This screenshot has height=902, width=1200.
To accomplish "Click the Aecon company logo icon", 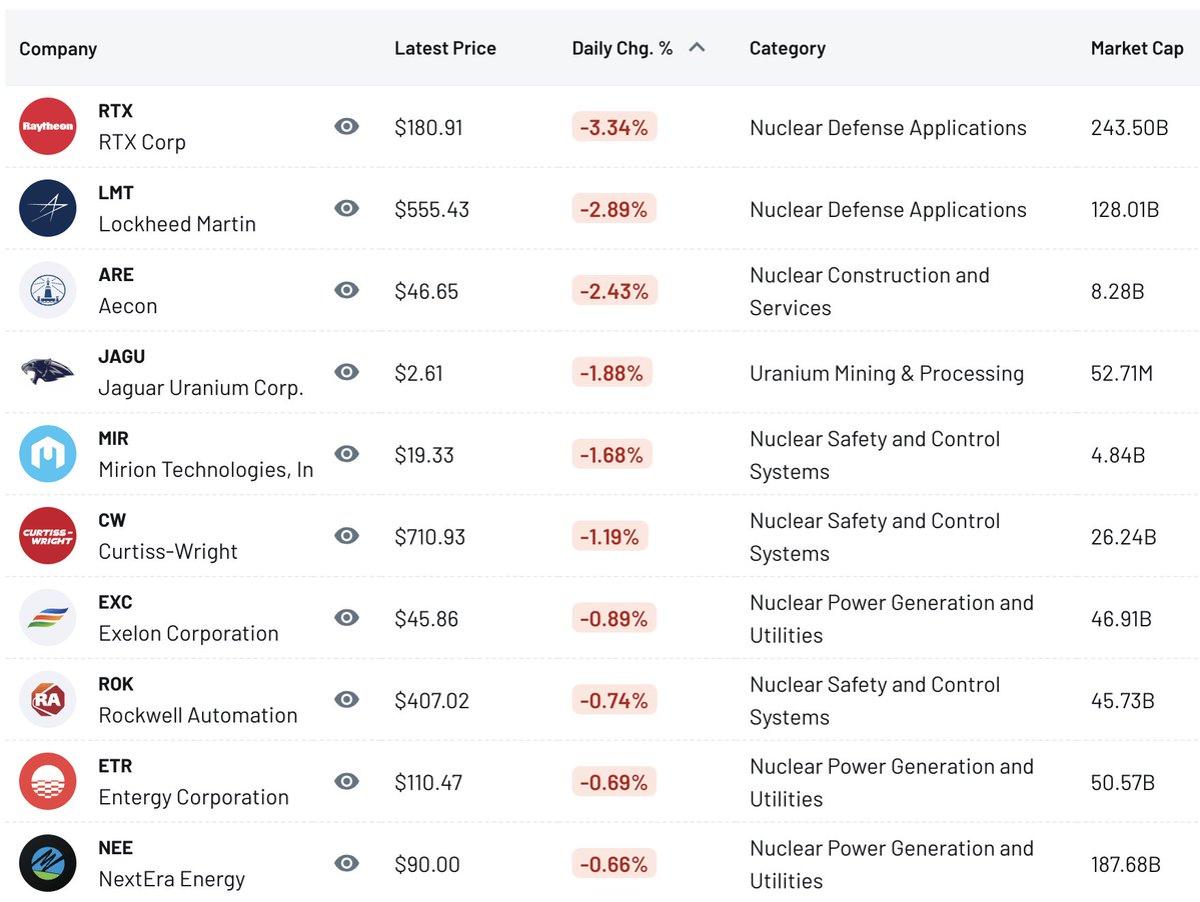I will click(47, 290).
